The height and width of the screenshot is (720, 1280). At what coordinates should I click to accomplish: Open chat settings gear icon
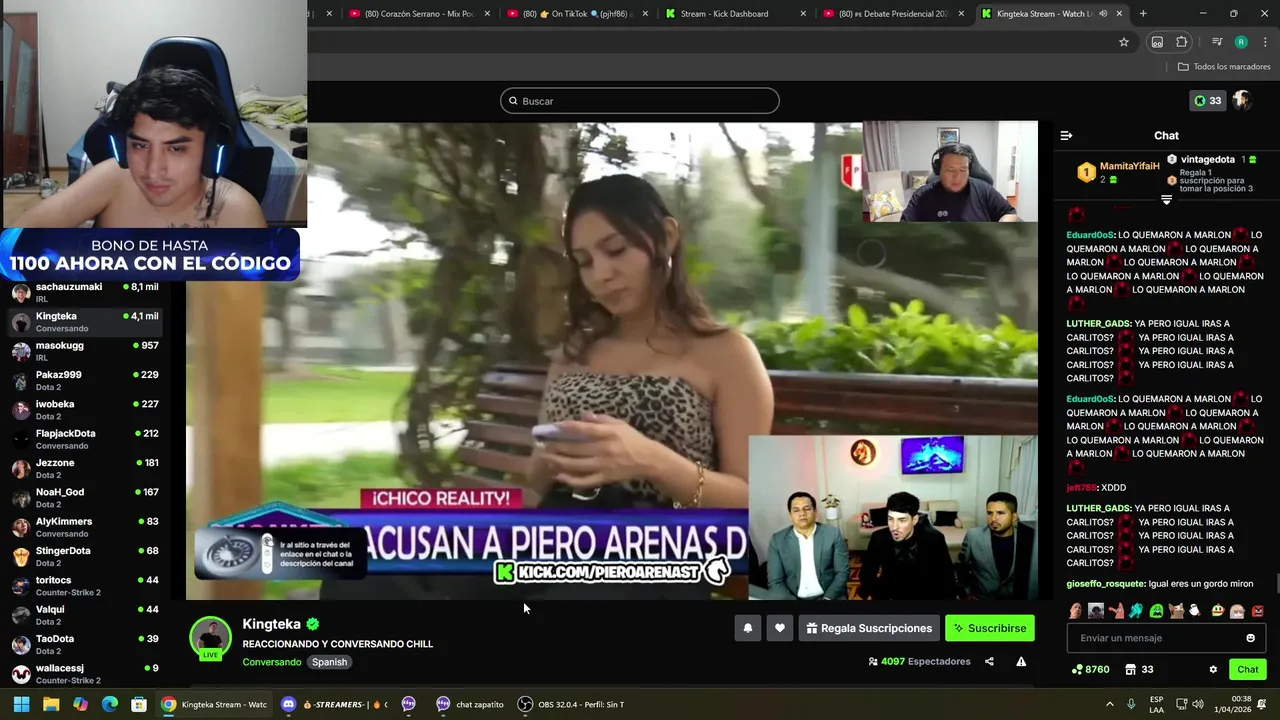pyautogui.click(x=1213, y=669)
